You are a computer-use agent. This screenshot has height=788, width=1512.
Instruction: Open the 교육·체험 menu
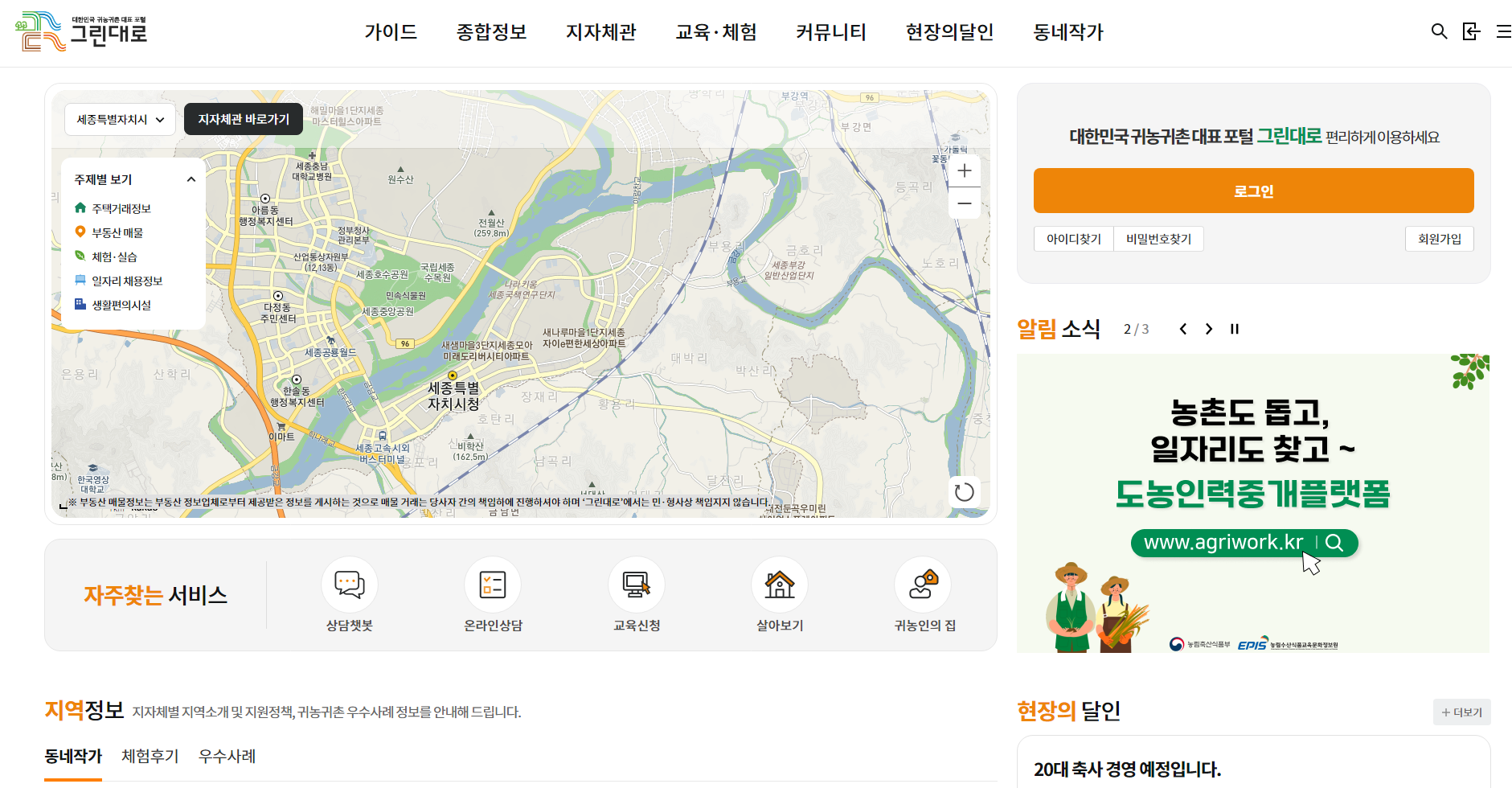(716, 32)
